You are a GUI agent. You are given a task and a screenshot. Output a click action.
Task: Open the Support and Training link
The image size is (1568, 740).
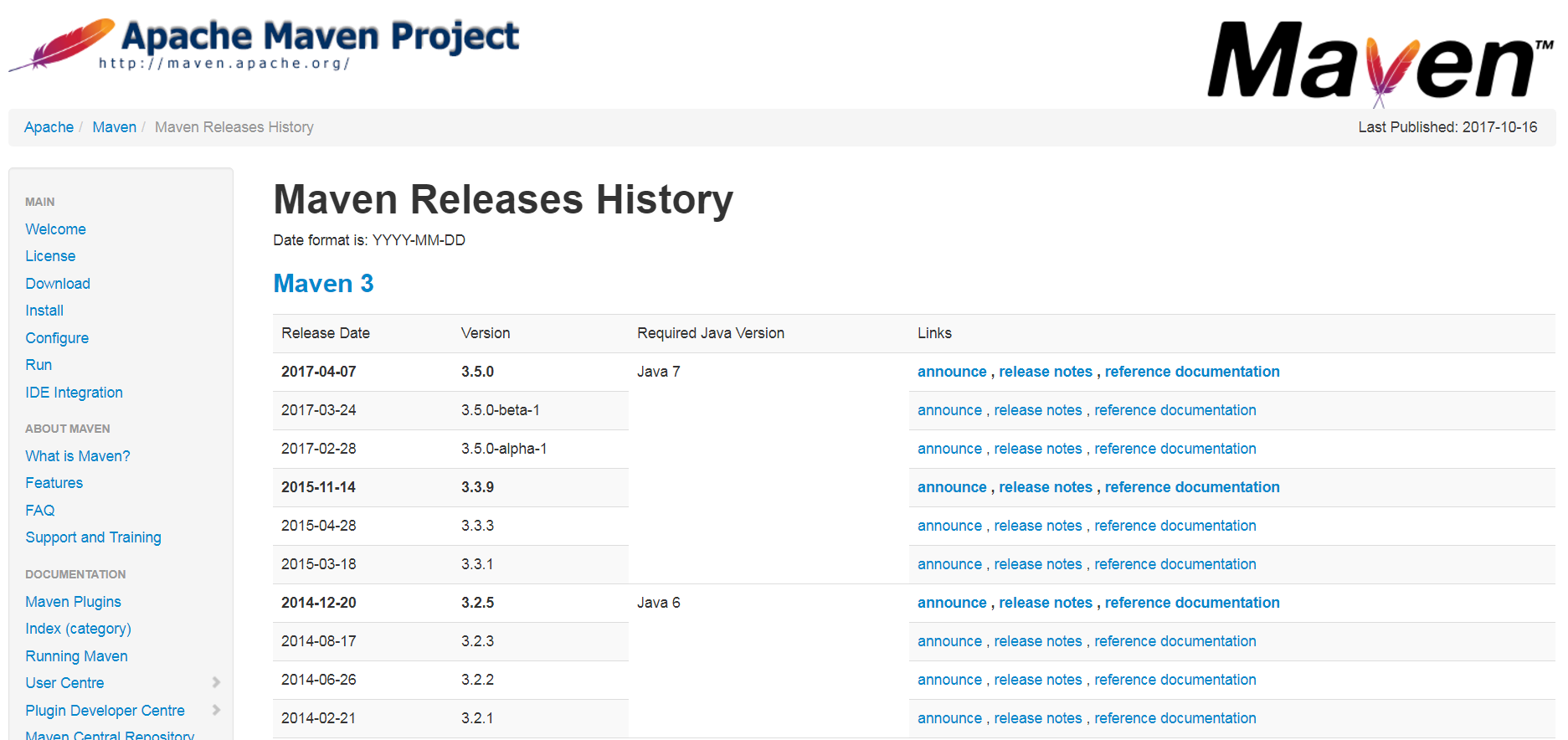[93, 537]
